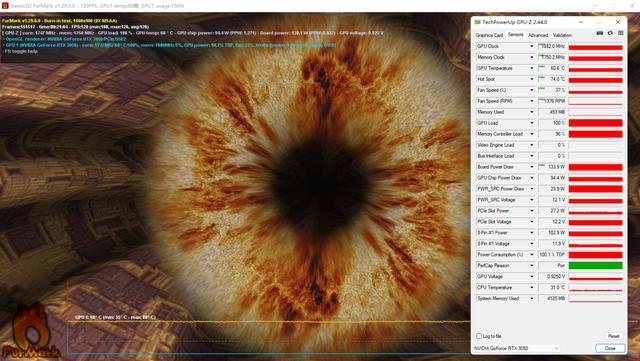
Task: Open the PerfCap Reason dropdown
Action: click(531, 266)
